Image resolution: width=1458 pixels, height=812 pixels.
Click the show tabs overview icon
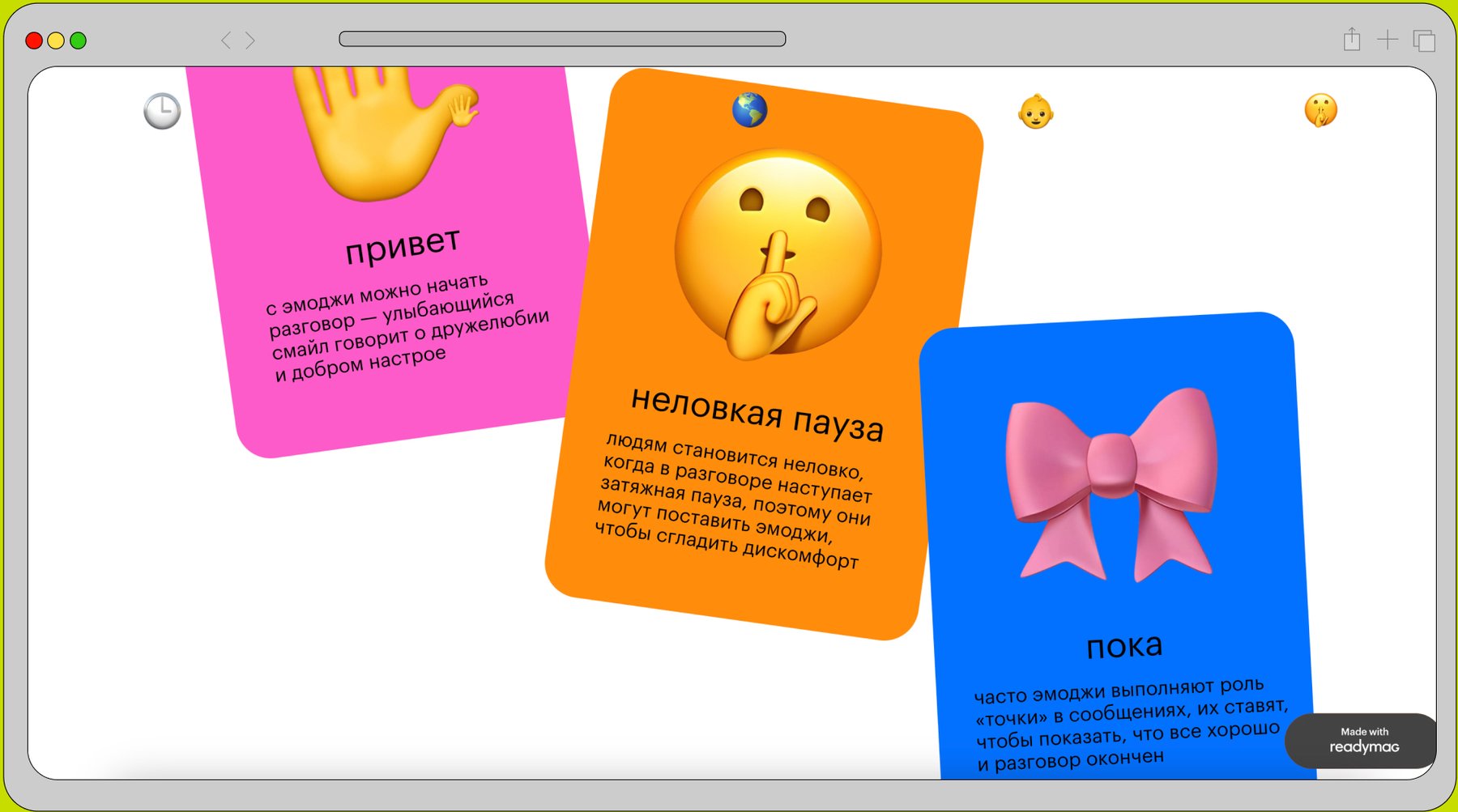click(x=1424, y=40)
